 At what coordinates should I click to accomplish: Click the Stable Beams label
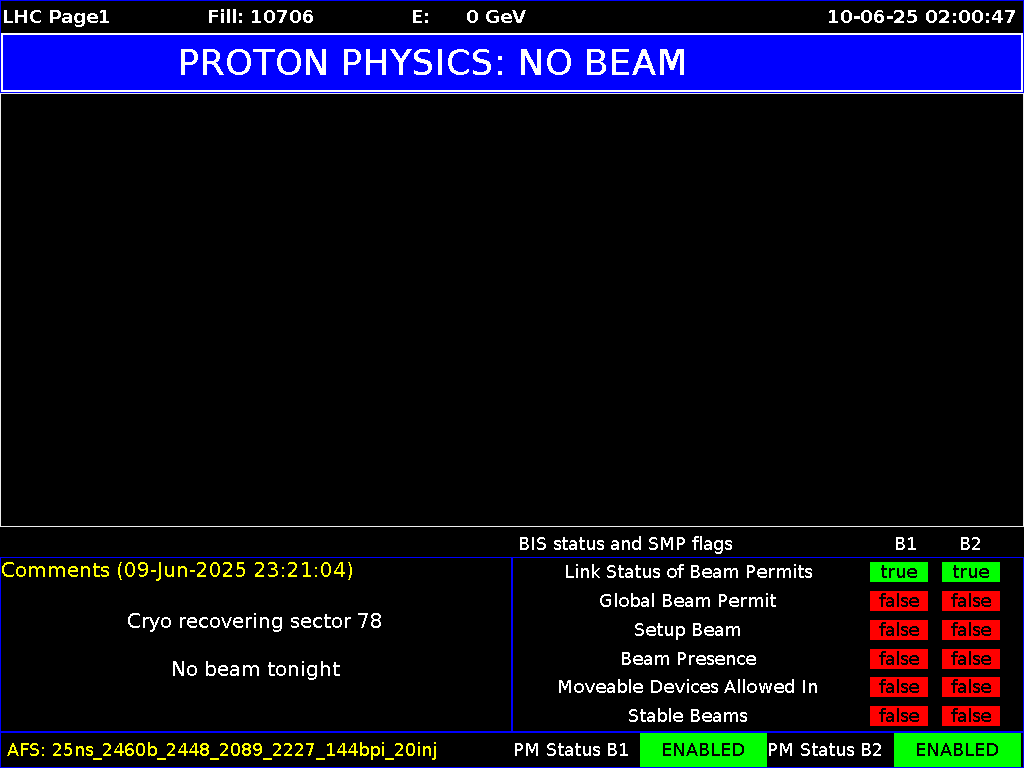pyautogui.click(x=688, y=716)
